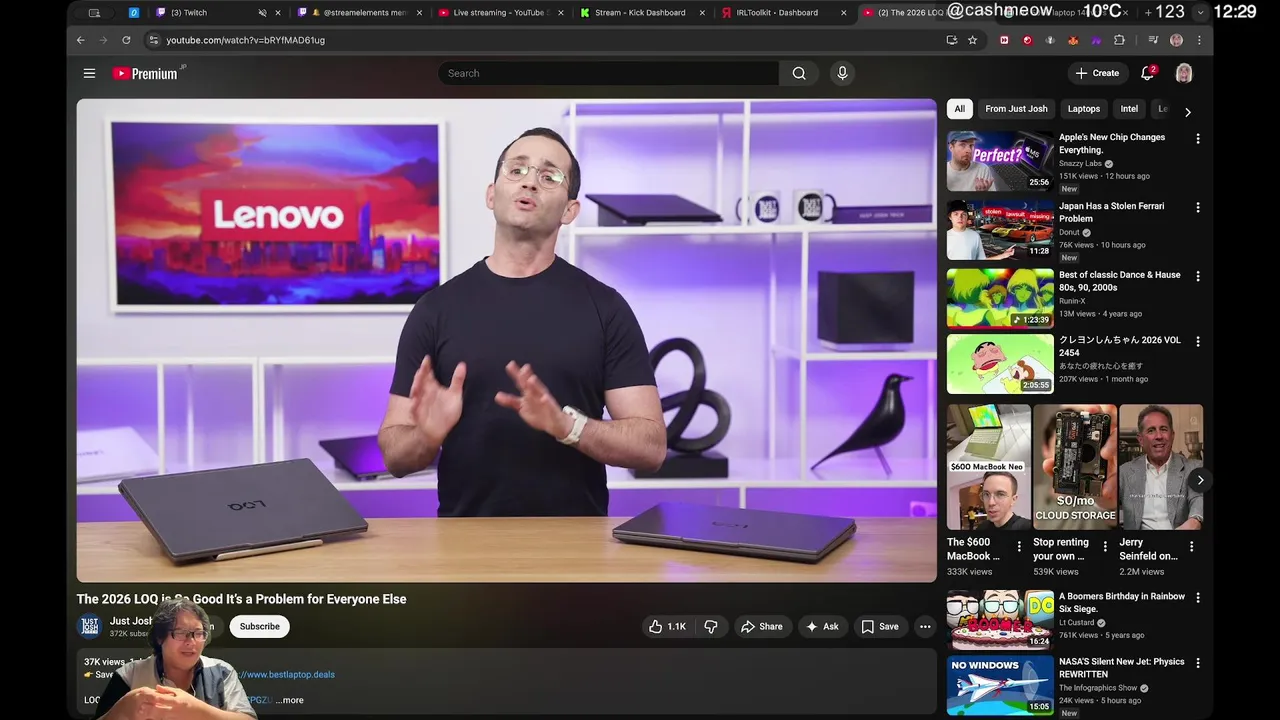
Task: Reload the page with the refresh icon
Action: click(126, 40)
